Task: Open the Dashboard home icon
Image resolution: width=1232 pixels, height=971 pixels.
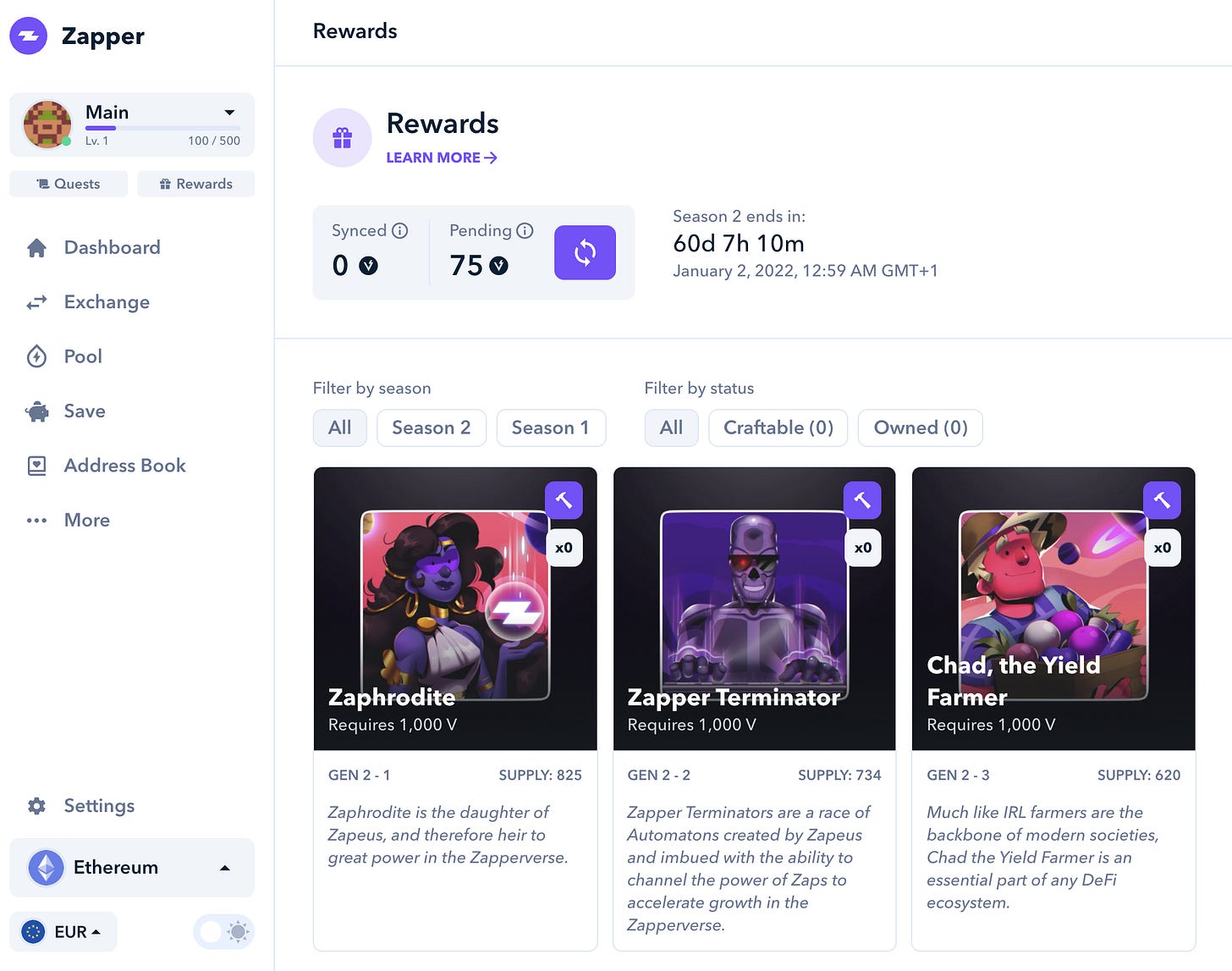Action: [36, 247]
